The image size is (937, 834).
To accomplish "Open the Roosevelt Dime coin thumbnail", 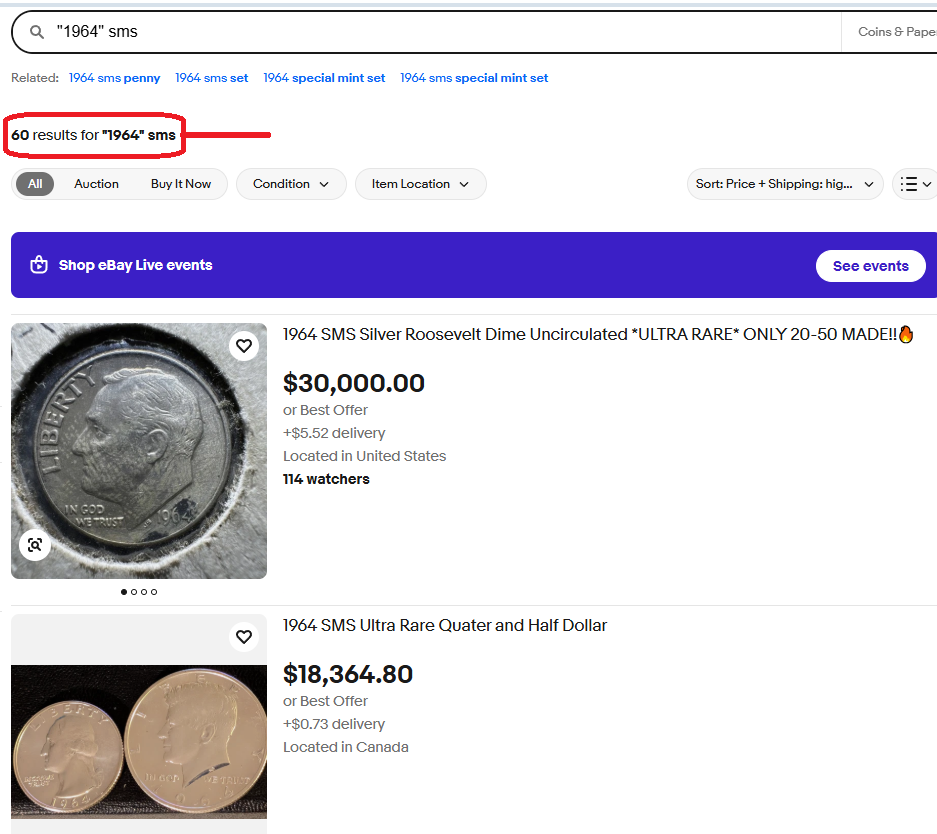I will pos(139,451).
